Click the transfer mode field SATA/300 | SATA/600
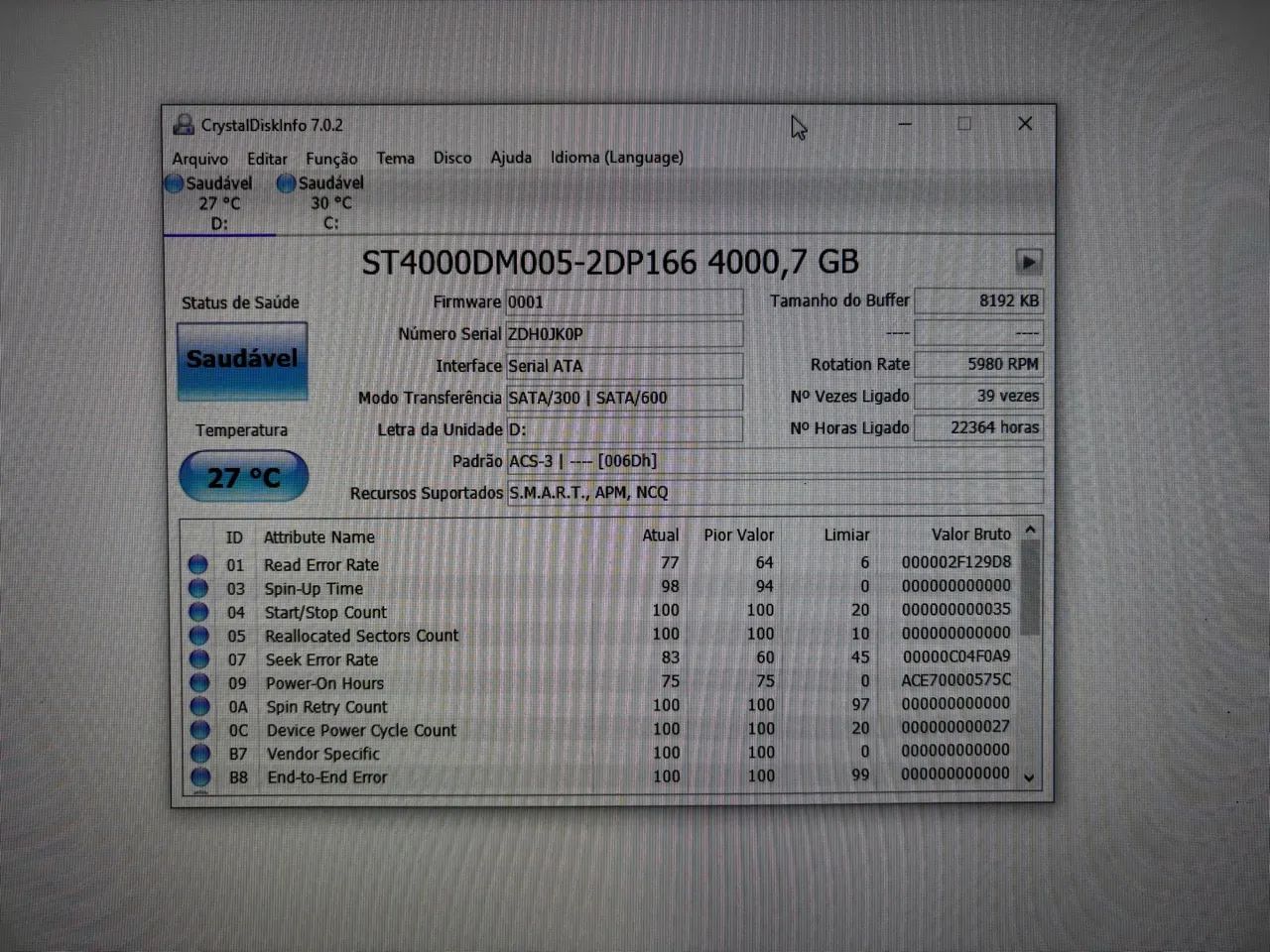This screenshot has height=952, width=1270. pyautogui.click(x=624, y=398)
